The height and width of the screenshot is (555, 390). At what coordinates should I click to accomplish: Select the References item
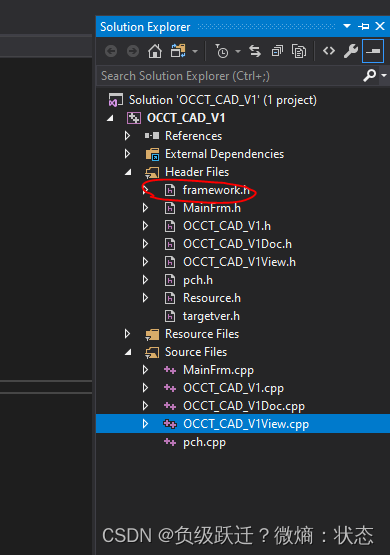[x=194, y=136]
